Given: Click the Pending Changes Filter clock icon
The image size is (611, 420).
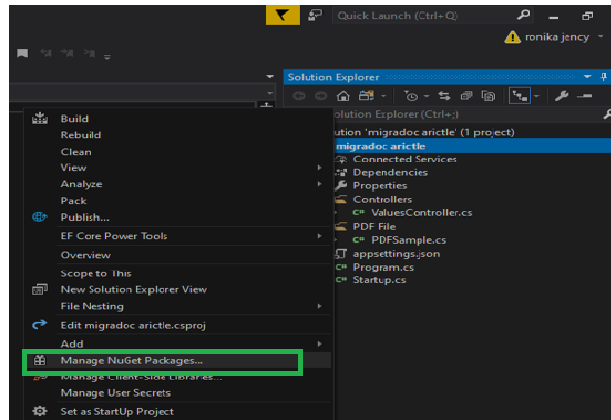Looking at the screenshot, I should [411, 96].
